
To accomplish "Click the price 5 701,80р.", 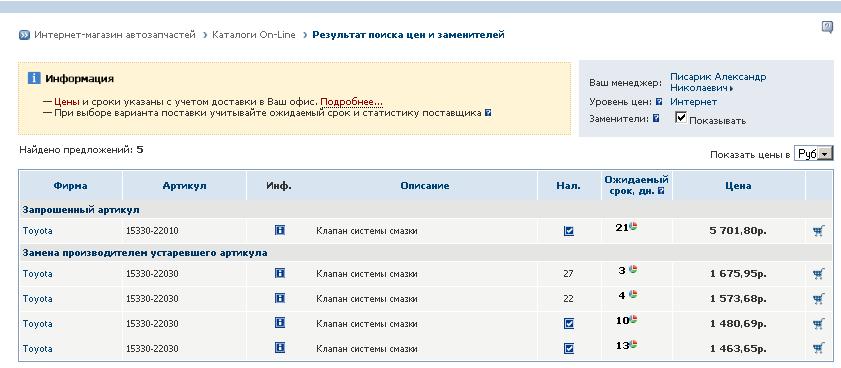I will point(738,231).
